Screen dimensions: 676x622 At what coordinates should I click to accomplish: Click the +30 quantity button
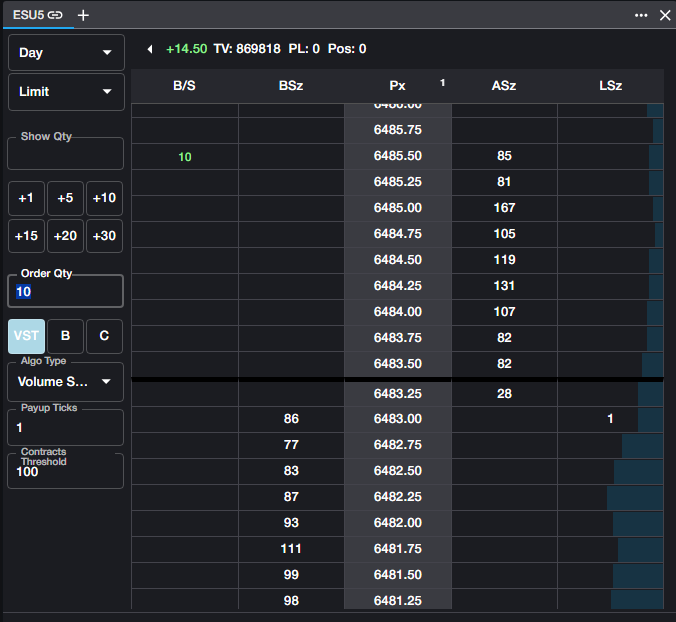click(x=104, y=236)
